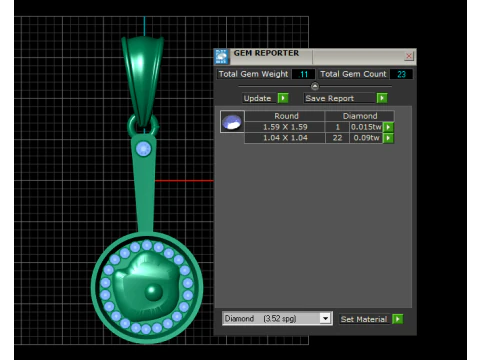Click the green arrow next to Update
Screen dimensions: 480x360
tap(283, 98)
